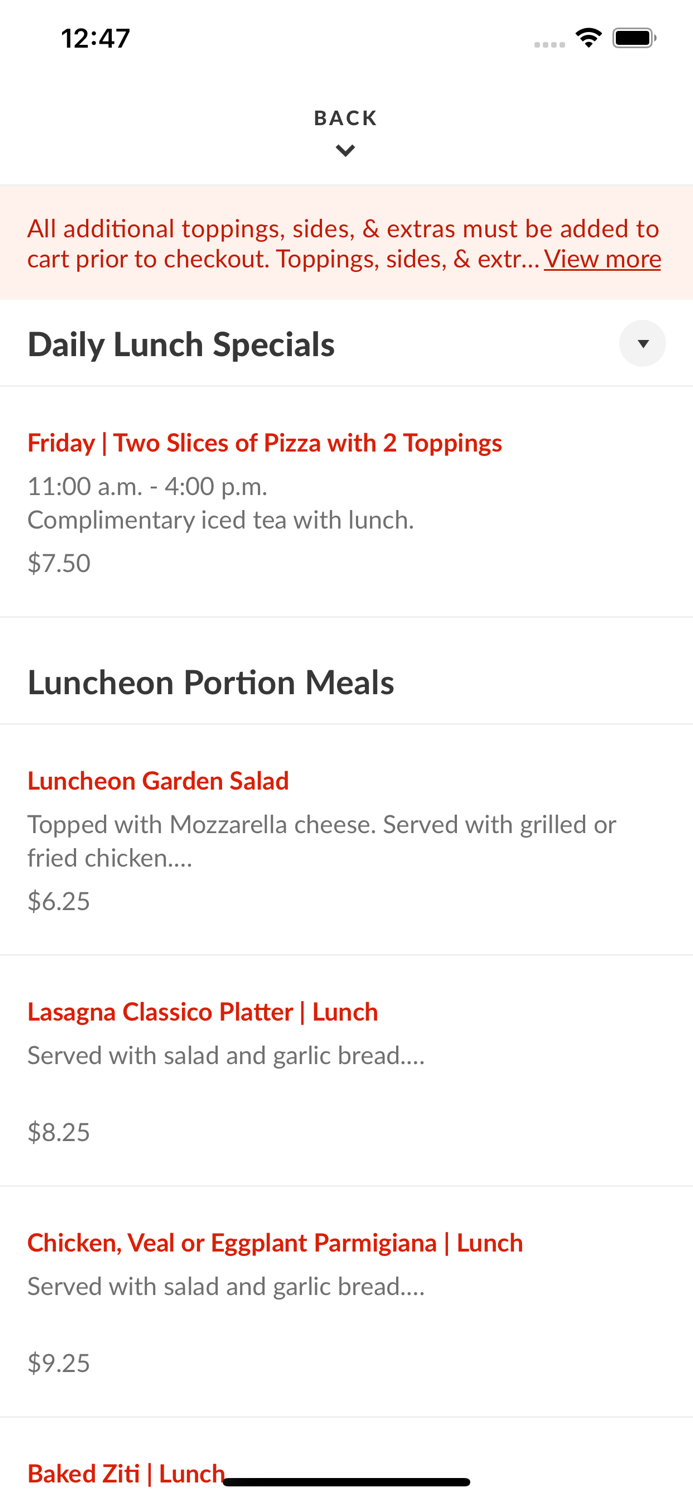Tap the circular chevron button beside Daily Lunch Specials
This screenshot has height=1500, width=693.
pos(643,343)
